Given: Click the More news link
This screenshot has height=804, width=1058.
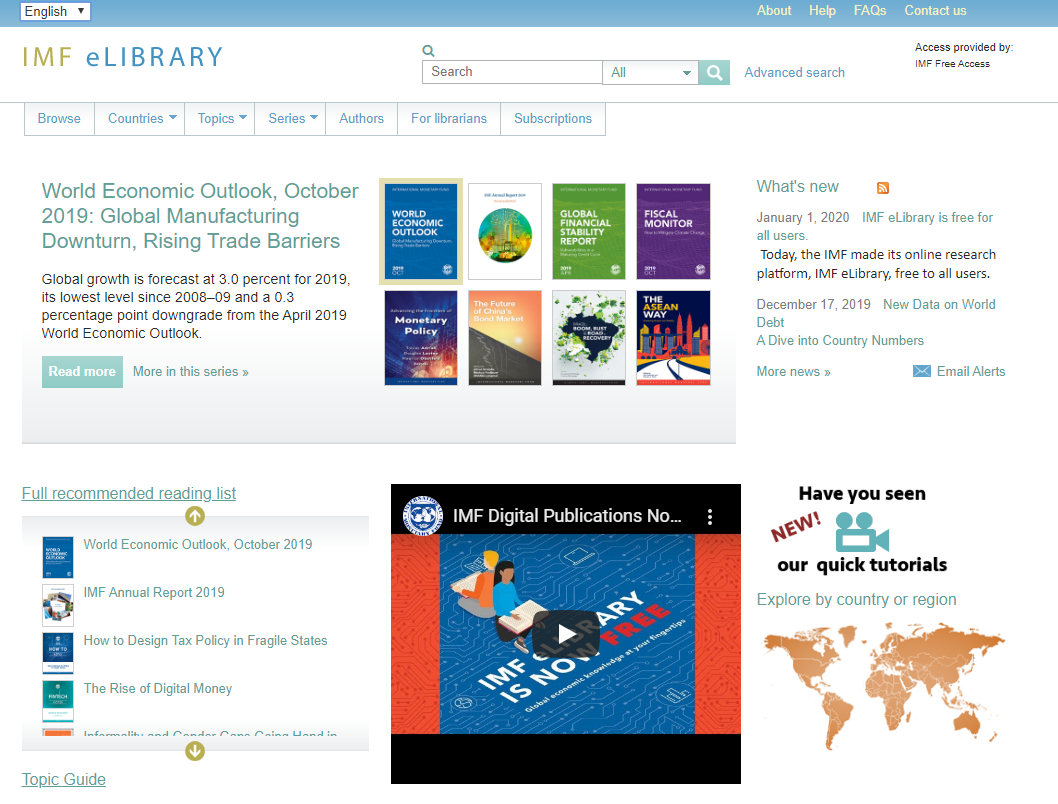Looking at the screenshot, I should pos(794,372).
